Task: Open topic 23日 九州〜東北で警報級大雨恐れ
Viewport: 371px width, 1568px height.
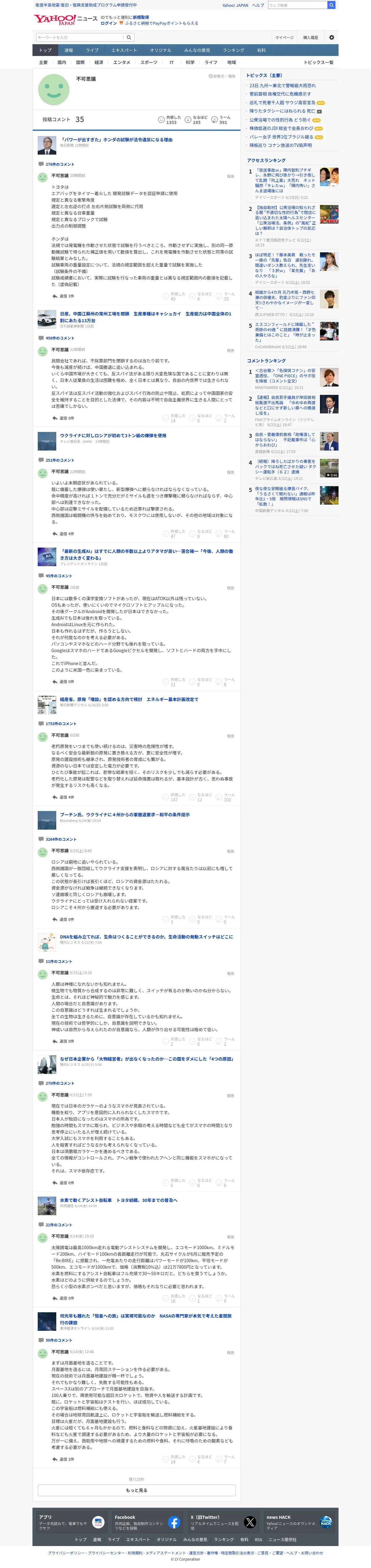Action: pos(283,86)
